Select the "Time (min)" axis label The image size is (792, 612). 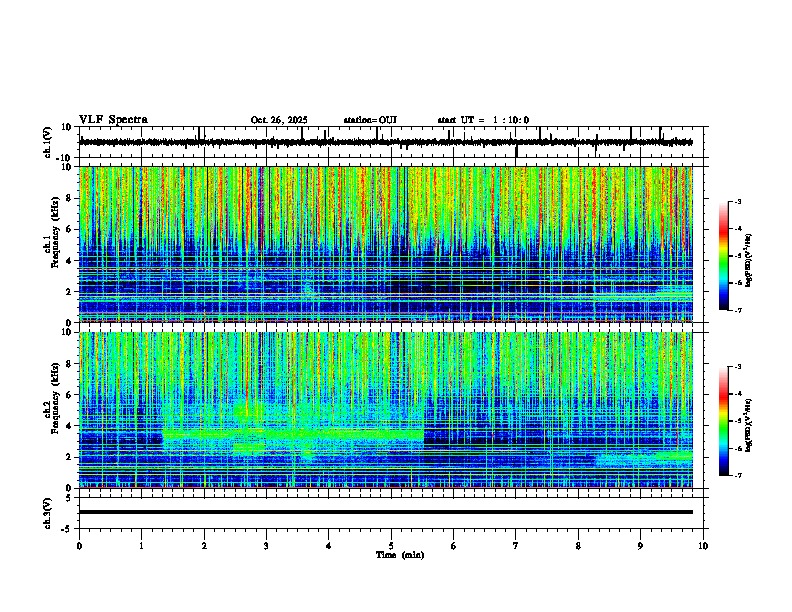400,555
